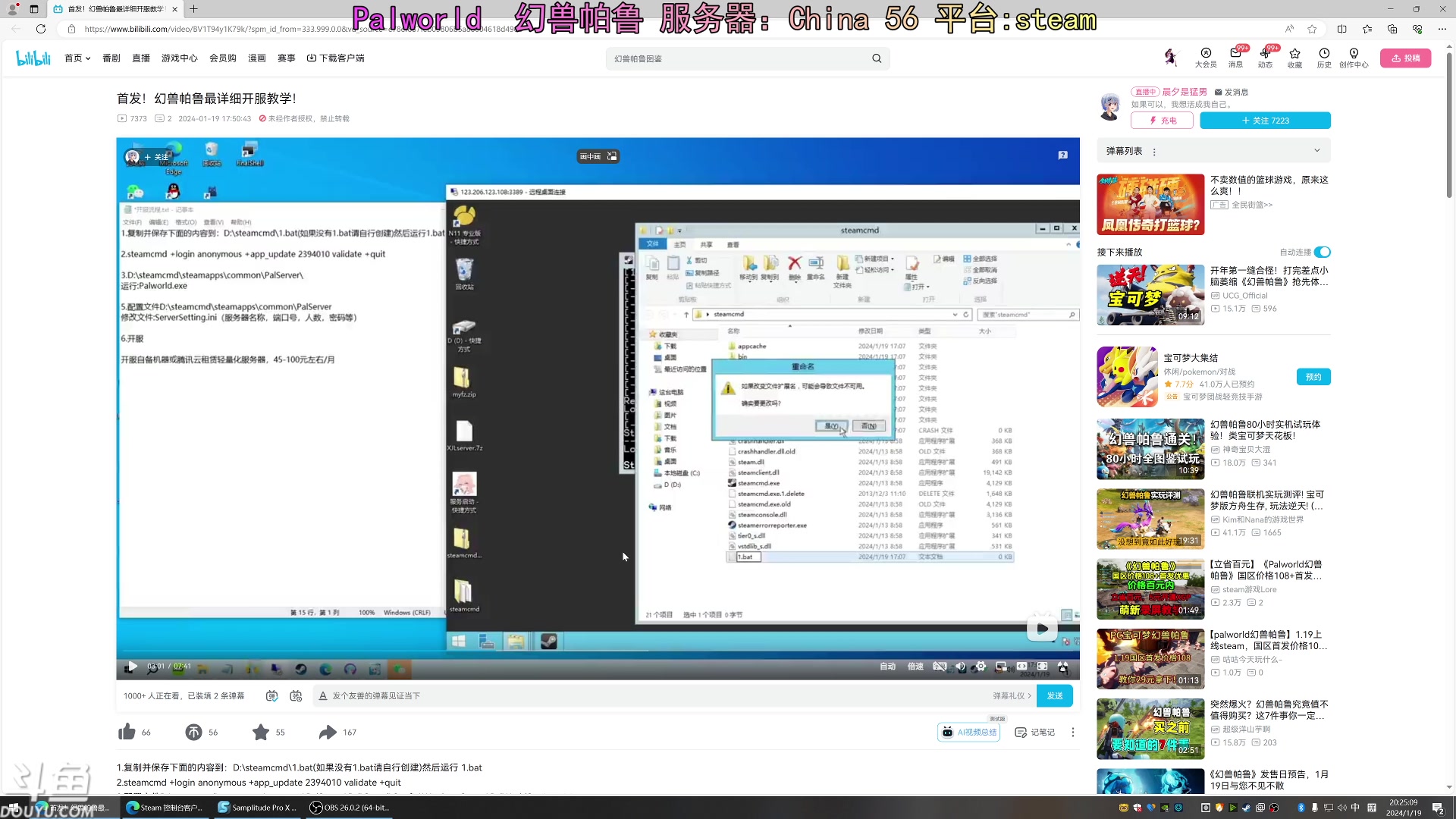Like the video (thumbs up 66)
The width and height of the screenshot is (1456, 819).
click(134, 732)
